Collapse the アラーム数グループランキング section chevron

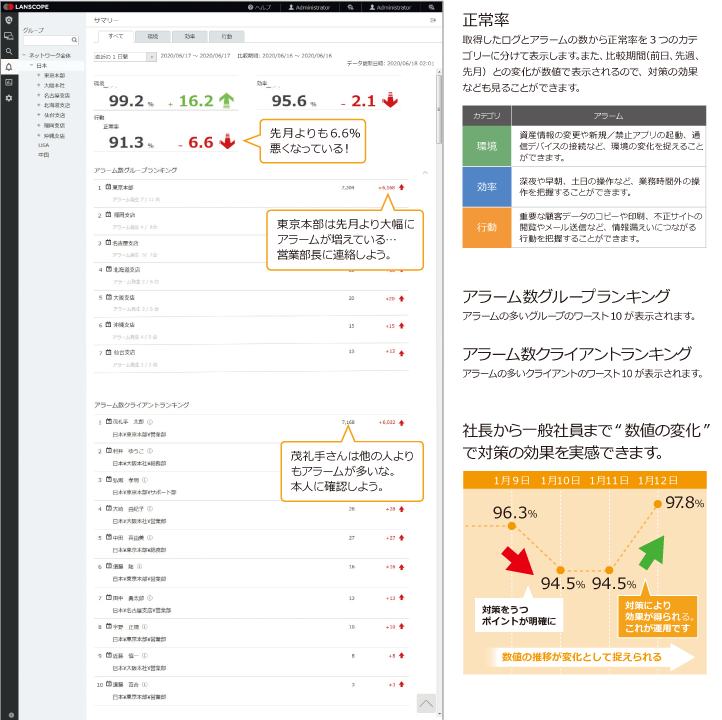point(423,172)
